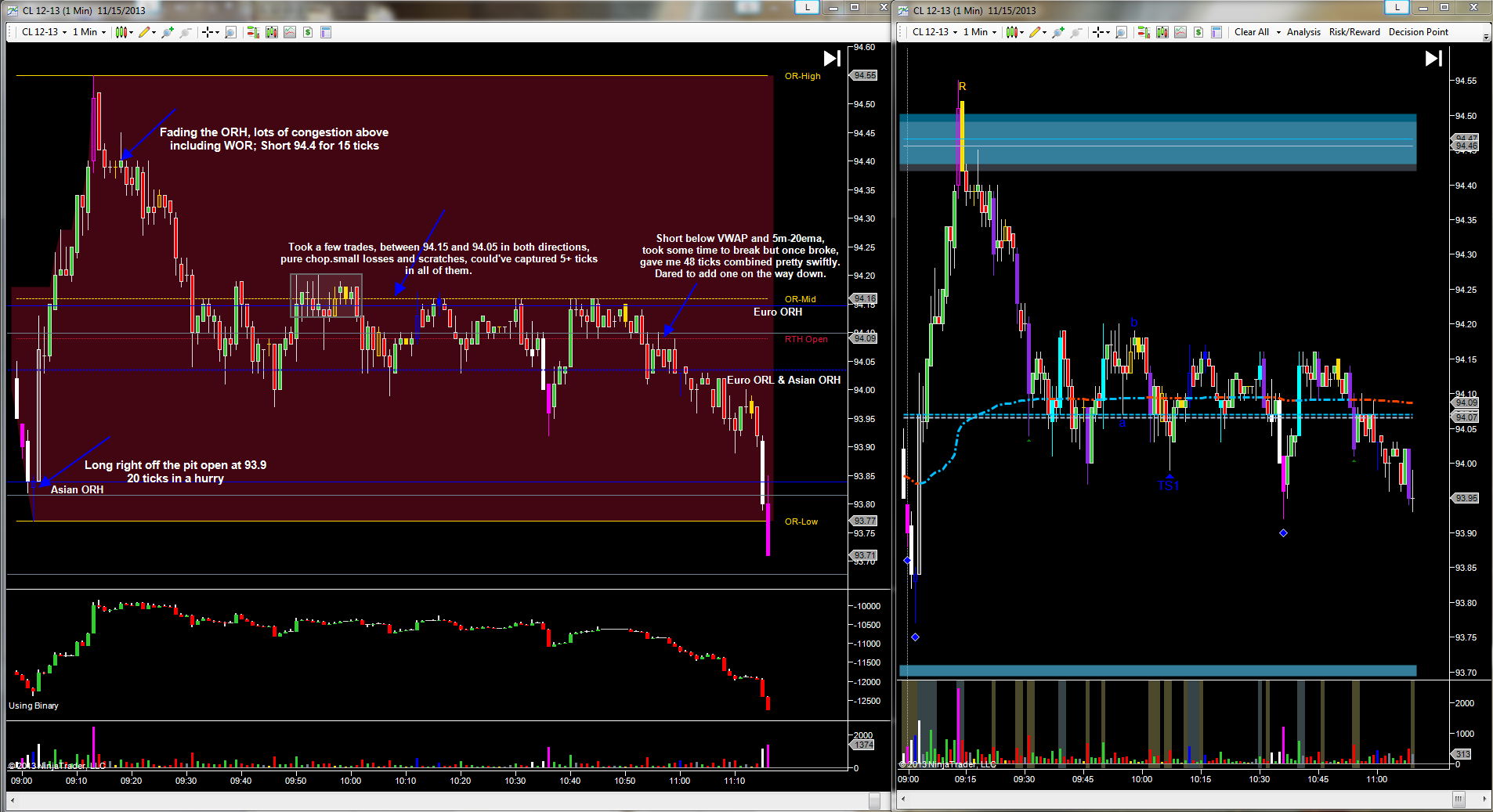The height and width of the screenshot is (812, 1493).
Task: Expand chart style dropdown arrow in right window
Action: point(1021,32)
